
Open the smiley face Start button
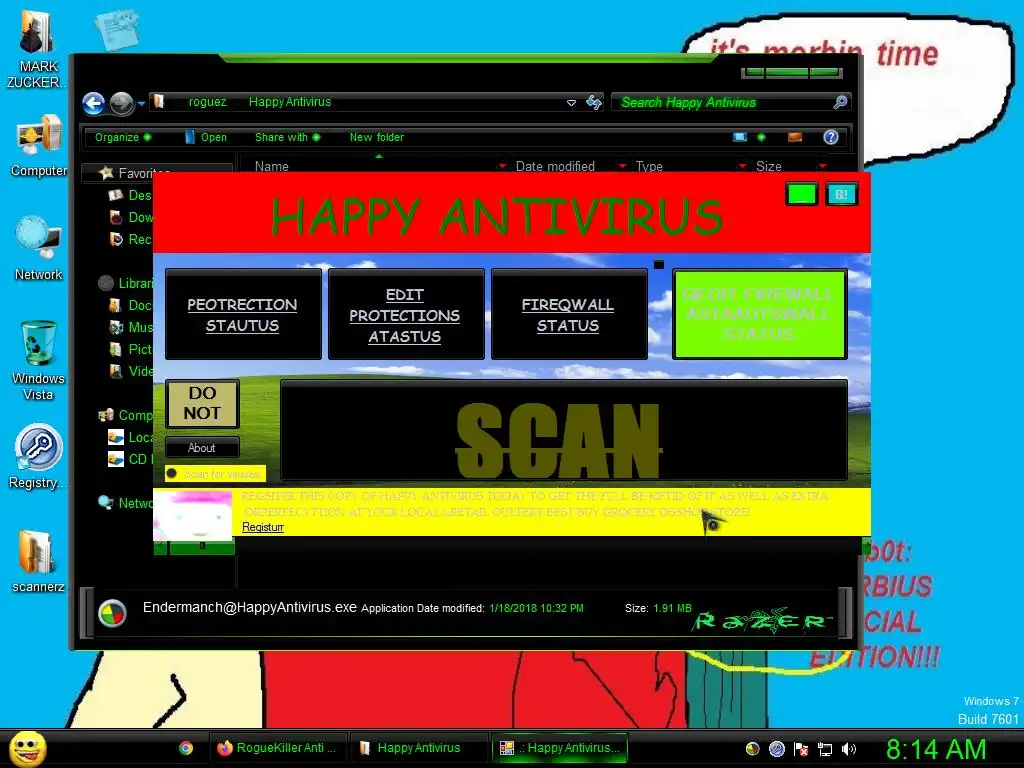point(28,748)
